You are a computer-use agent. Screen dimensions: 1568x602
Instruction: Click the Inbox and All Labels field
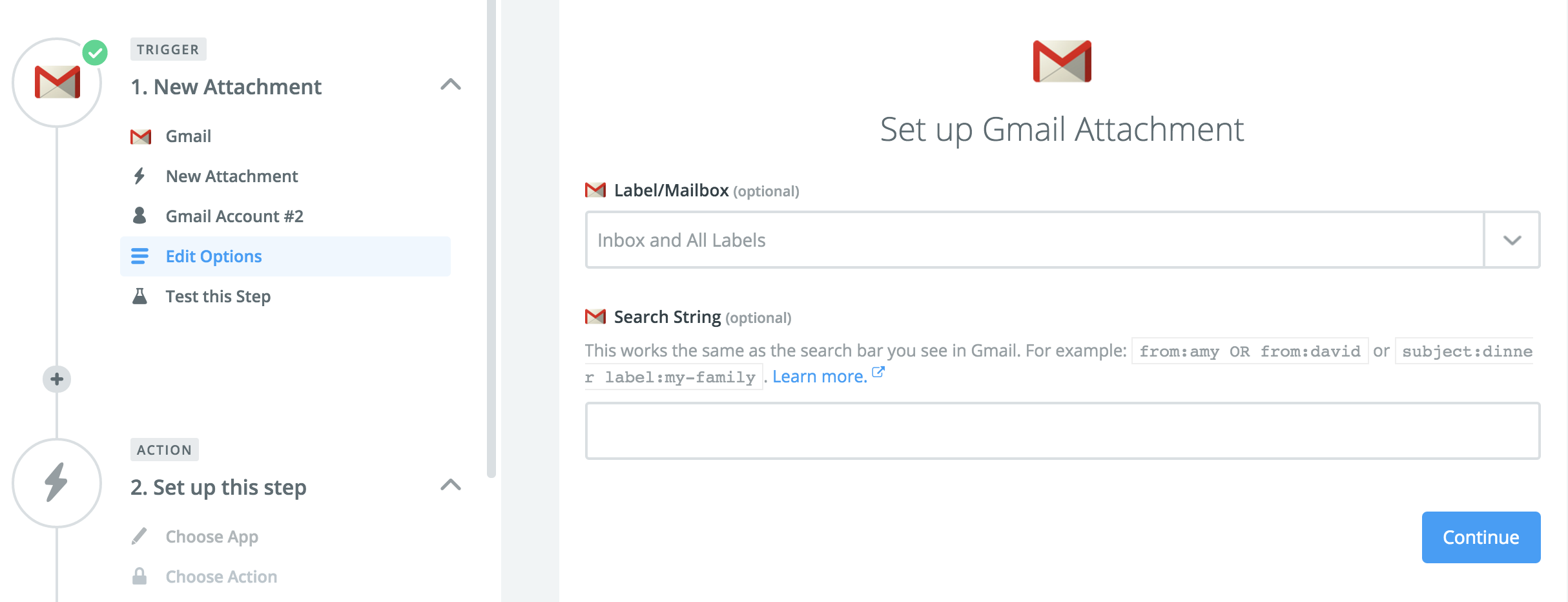point(1035,240)
